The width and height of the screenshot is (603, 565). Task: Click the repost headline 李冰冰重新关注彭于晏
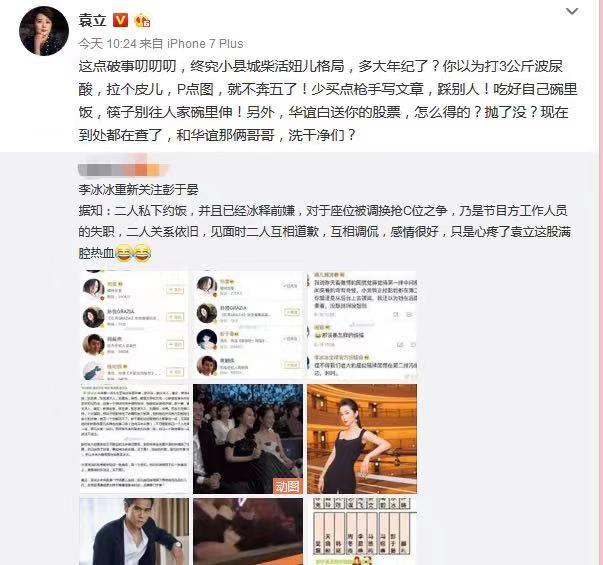click(138, 189)
